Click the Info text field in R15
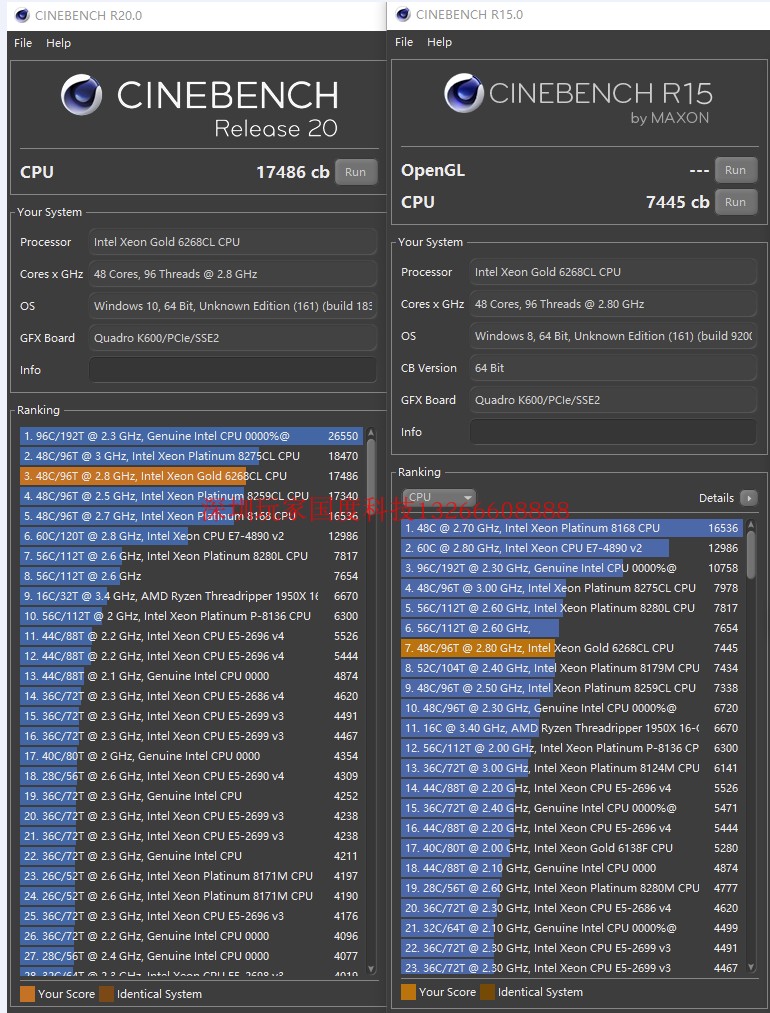This screenshot has width=770, height=1013. pyautogui.click(x=613, y=432)
